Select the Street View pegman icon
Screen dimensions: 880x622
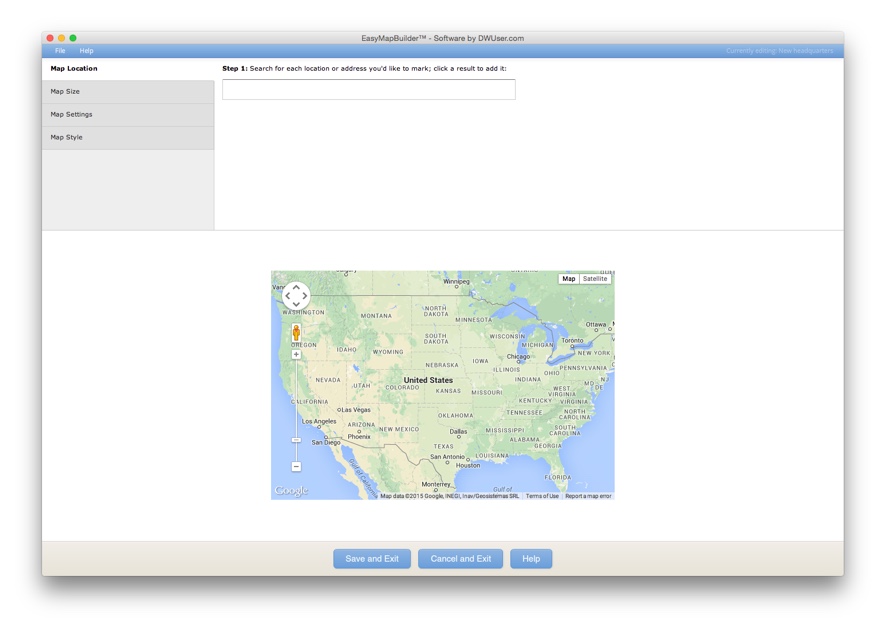pos(296,331)
